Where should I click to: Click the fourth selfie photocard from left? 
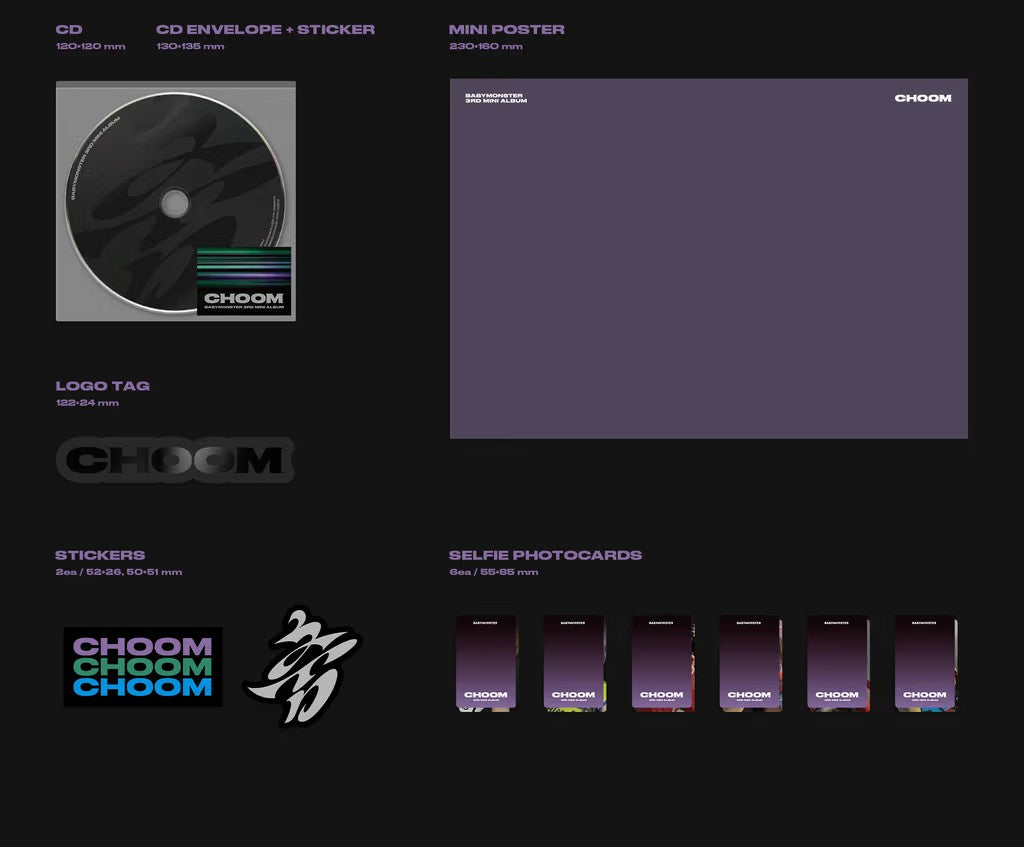coord(750,662)
